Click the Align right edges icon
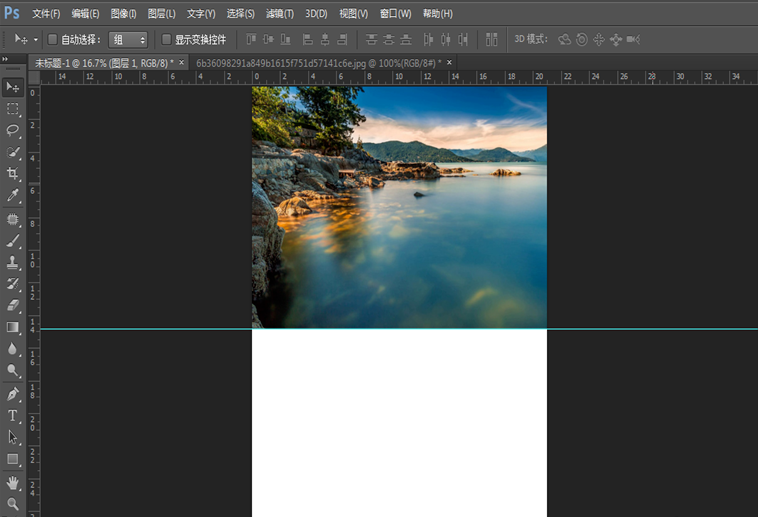Viewport: 758px width, 517px height. (x=342, y=39)
